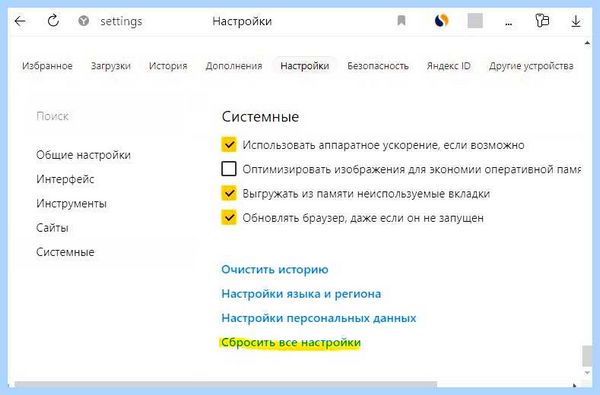Click the scroll-down arrow of vertical scrollbar

[x=587, y=373]
